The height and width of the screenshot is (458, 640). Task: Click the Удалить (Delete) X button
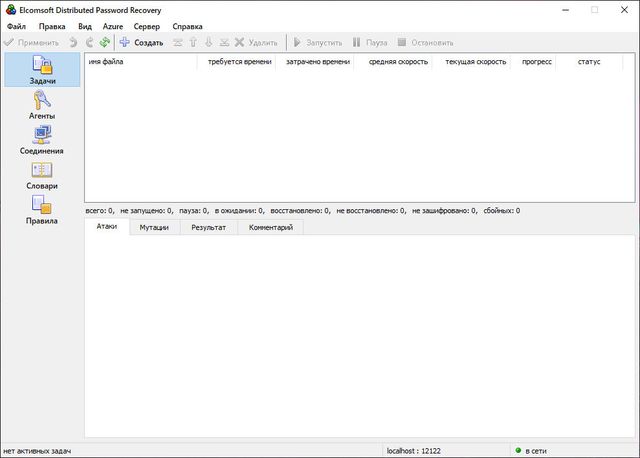[x=256, y=42]
